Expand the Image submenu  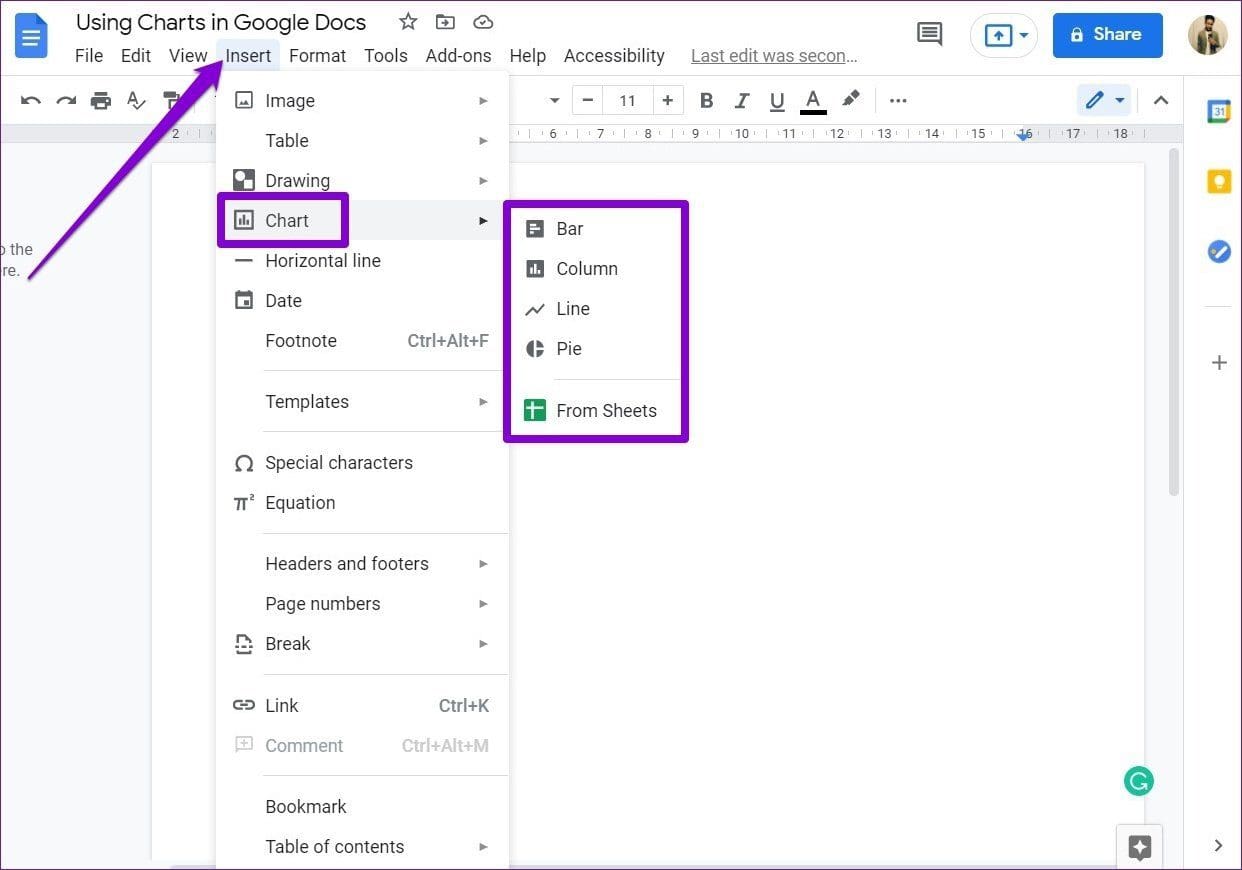coord(362,100)
